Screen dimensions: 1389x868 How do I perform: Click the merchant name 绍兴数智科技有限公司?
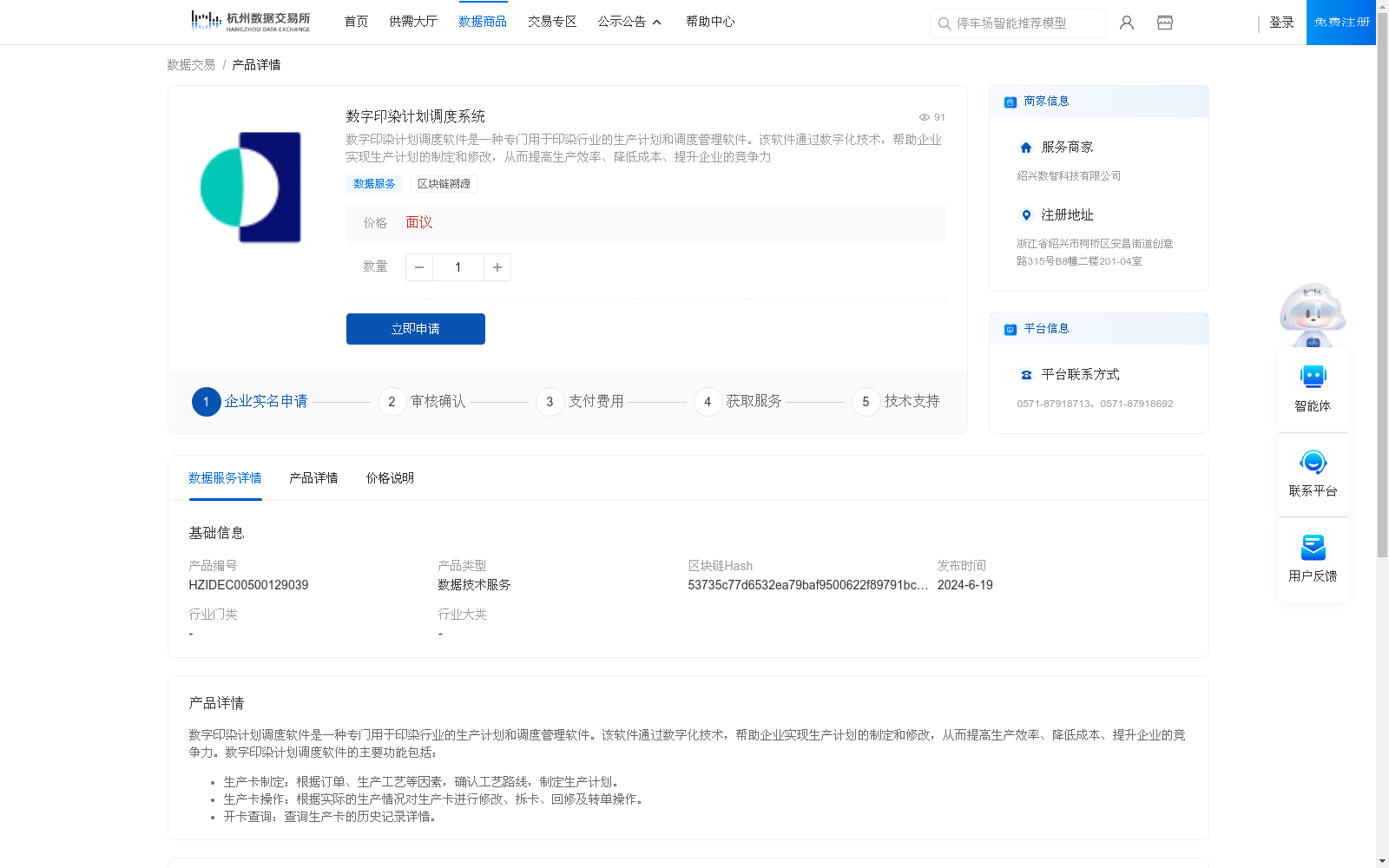click(1069, 176)
